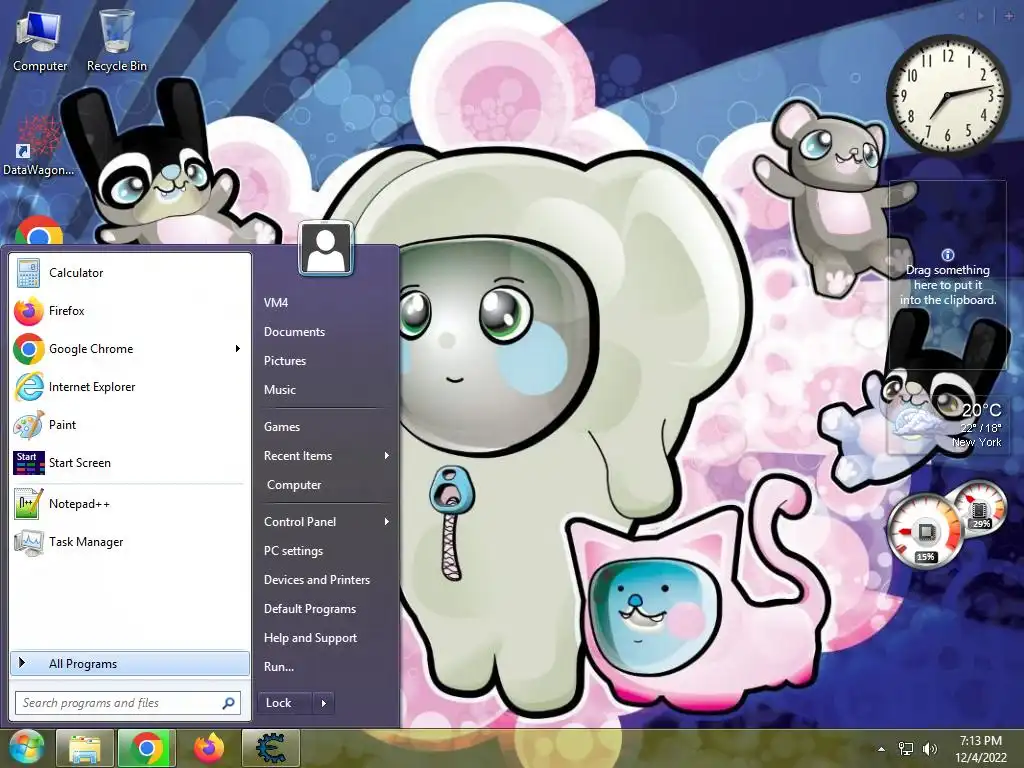Click the search magnifier icon
The image size is (1024, 768).
[x=229, y=703]
